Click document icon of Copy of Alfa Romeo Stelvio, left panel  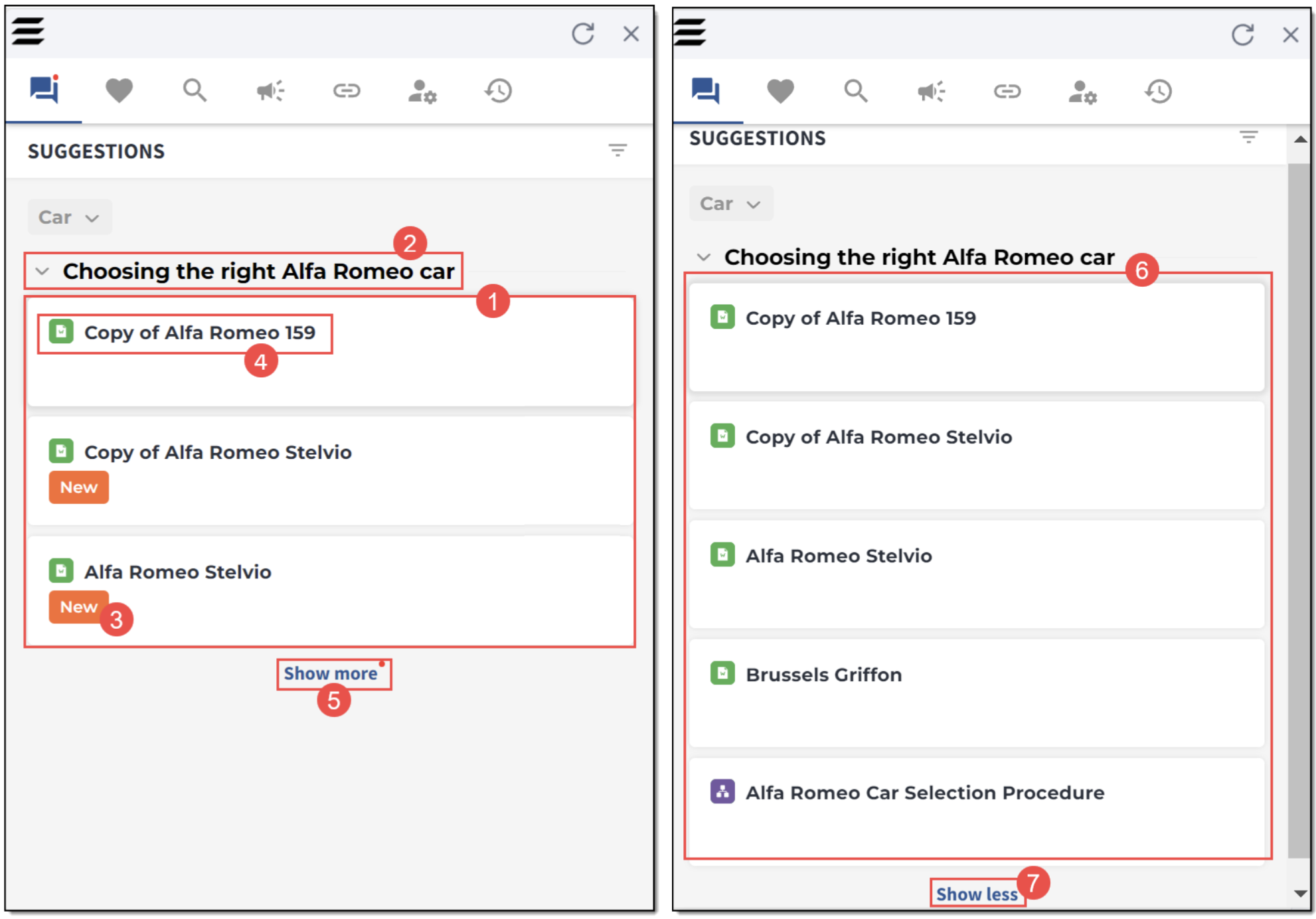(61, 451)
